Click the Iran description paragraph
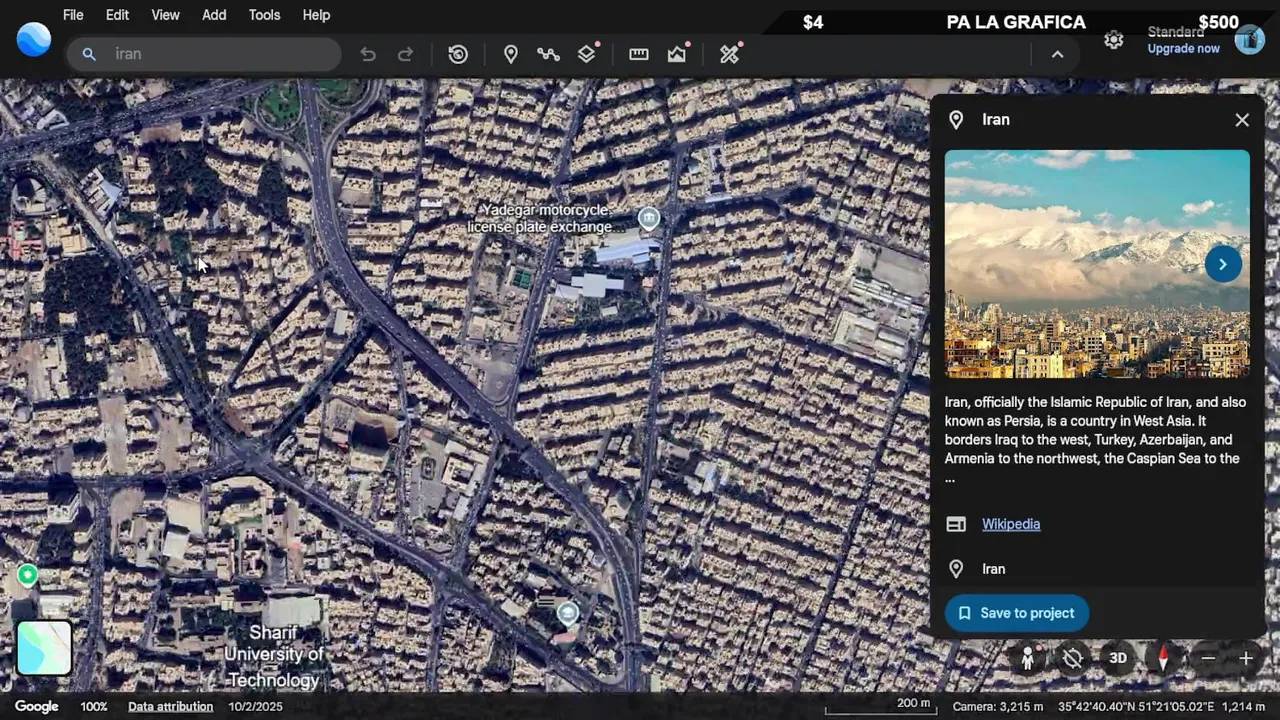The width and height of the screenshot is (1280, 720). (x=1095, y=440)
